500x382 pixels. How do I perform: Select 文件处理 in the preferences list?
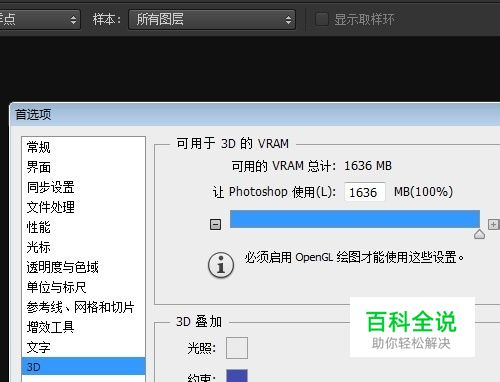pos(83,207)
